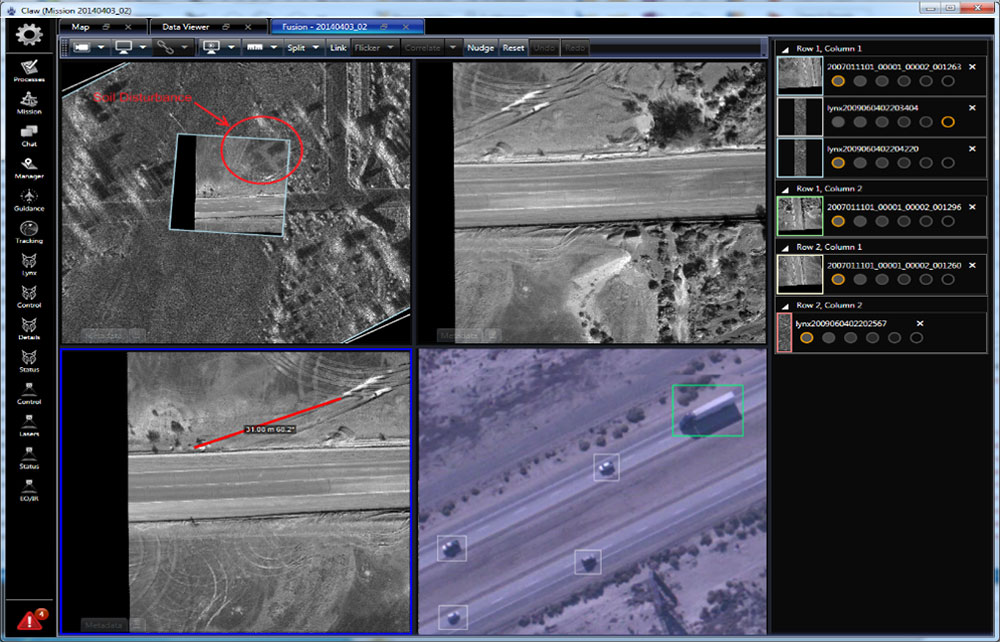Select the second radio button for lynx2009060402202567
Image resolution: width=1000 pixels, height=642 pixels.
point(829,338)
